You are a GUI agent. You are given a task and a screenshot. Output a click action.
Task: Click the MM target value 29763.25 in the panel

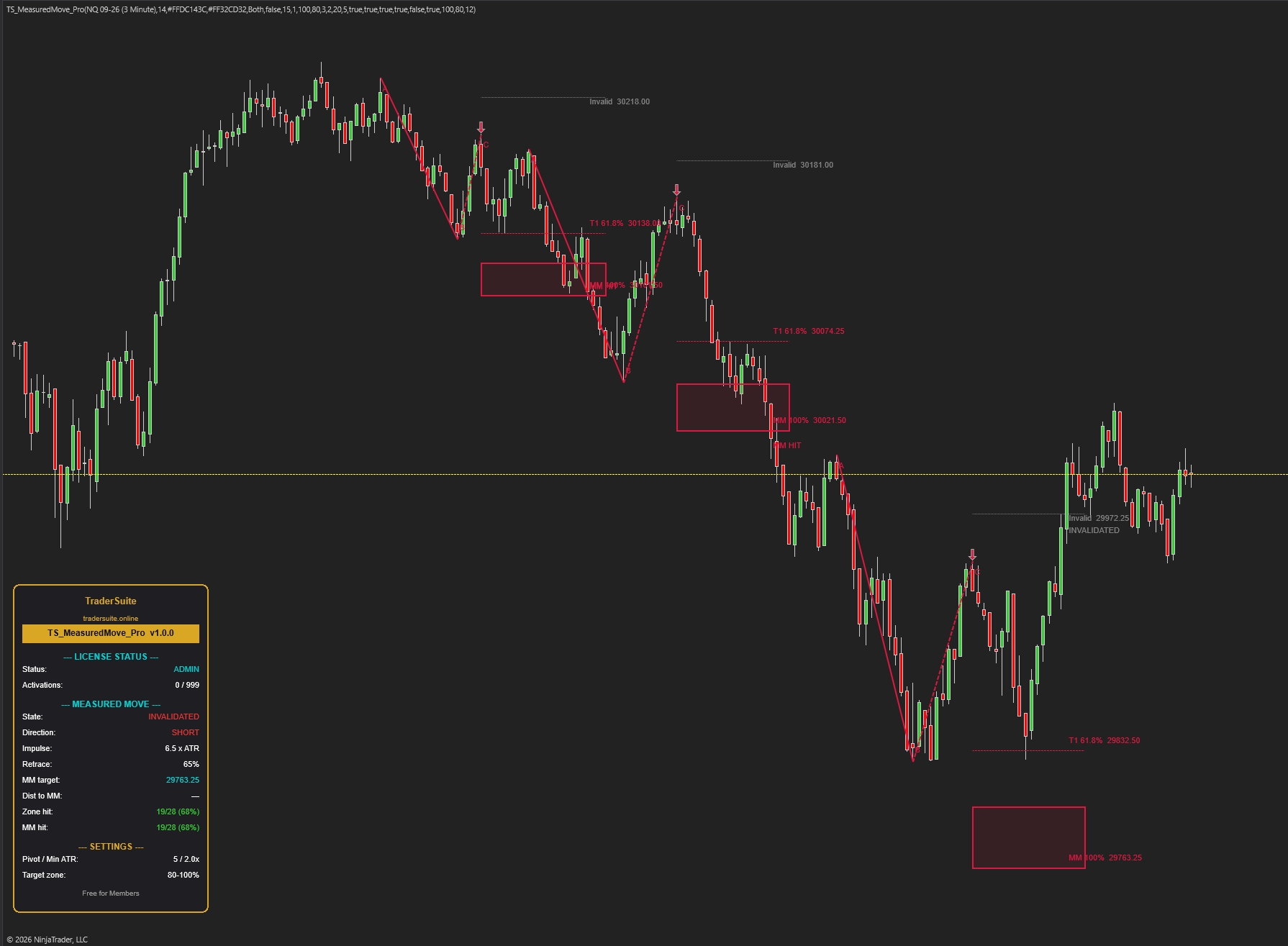(183, 780)
